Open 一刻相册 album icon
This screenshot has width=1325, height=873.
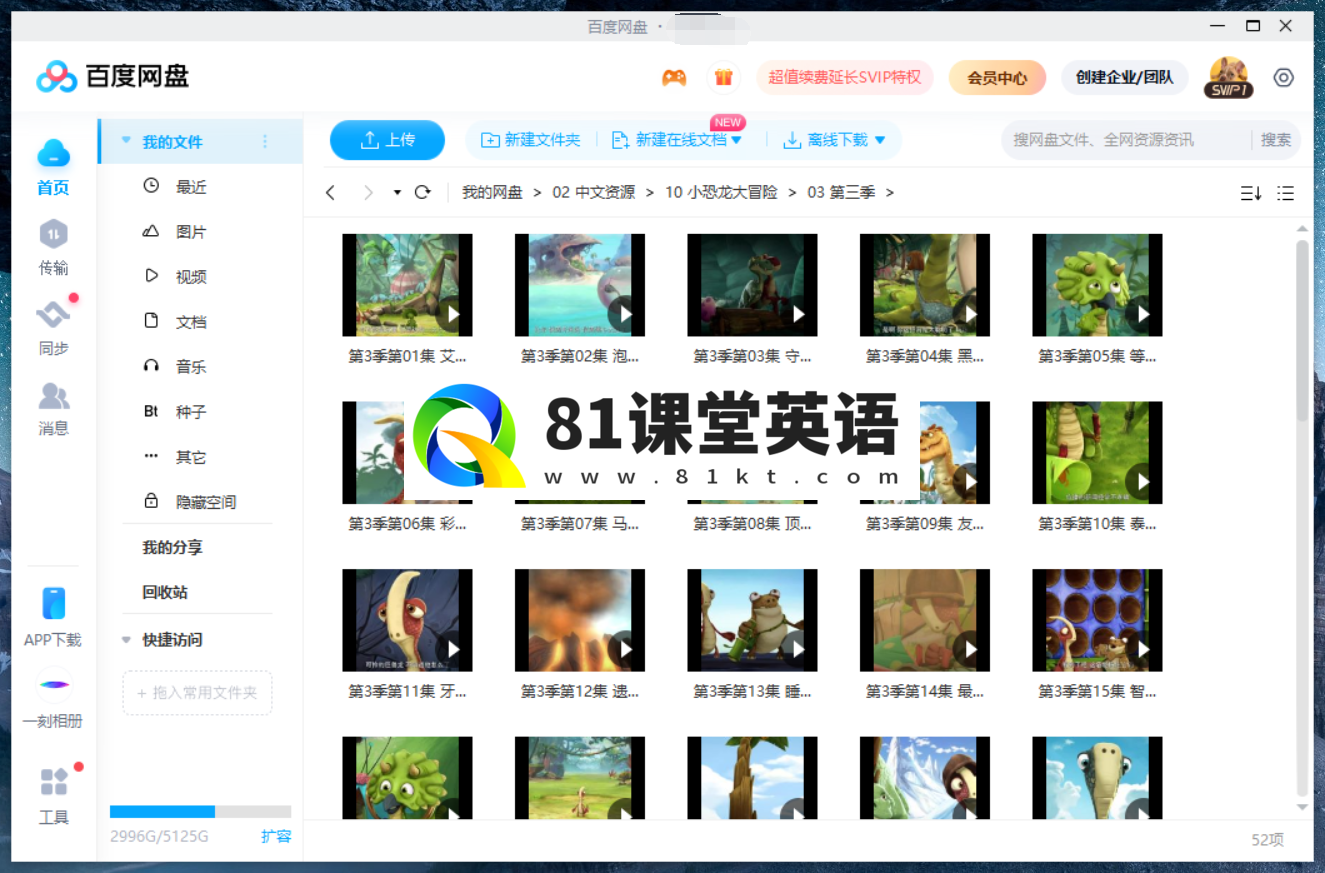click(54, 685)
